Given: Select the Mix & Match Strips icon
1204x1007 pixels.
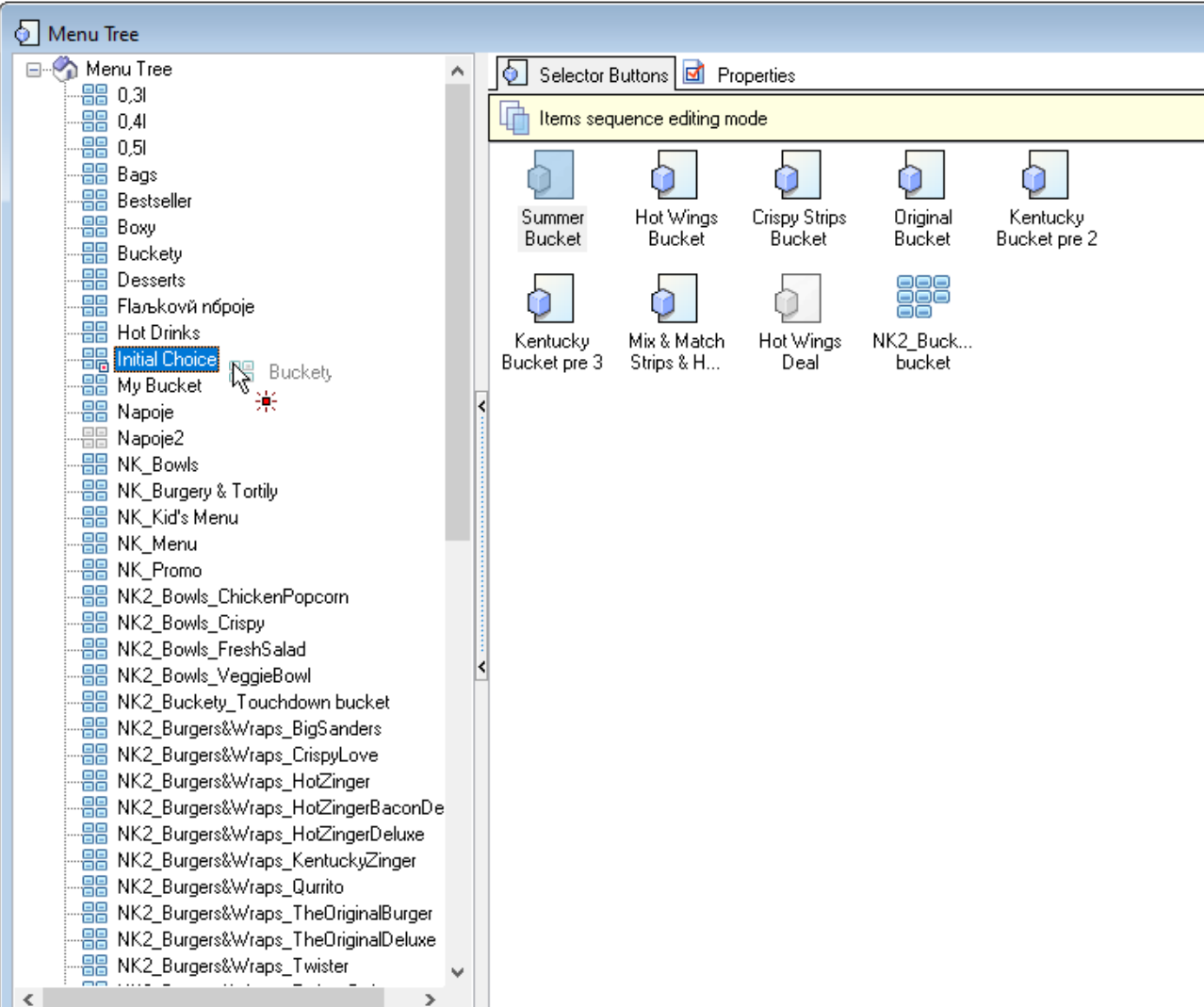Looking at the screenshot, I should 675,299.
